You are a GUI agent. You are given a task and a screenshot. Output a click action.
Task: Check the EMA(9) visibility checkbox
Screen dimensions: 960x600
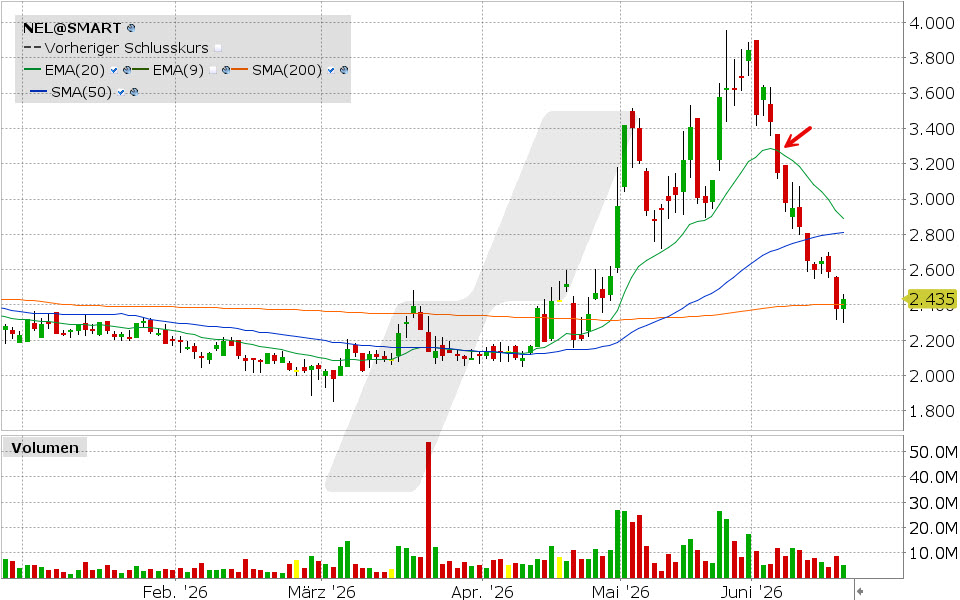(212, 70)
